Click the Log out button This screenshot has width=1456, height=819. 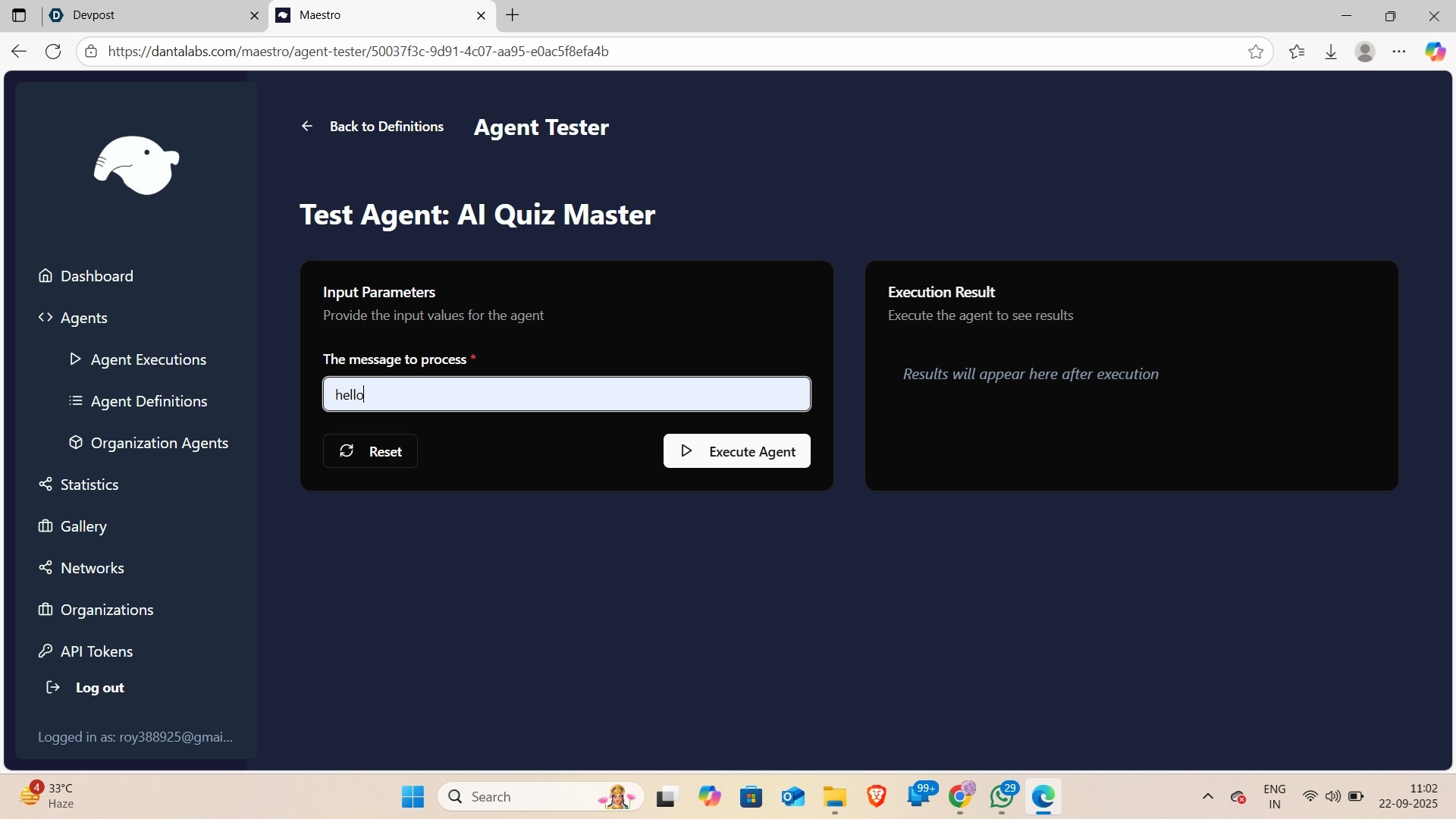pos(99,688)
